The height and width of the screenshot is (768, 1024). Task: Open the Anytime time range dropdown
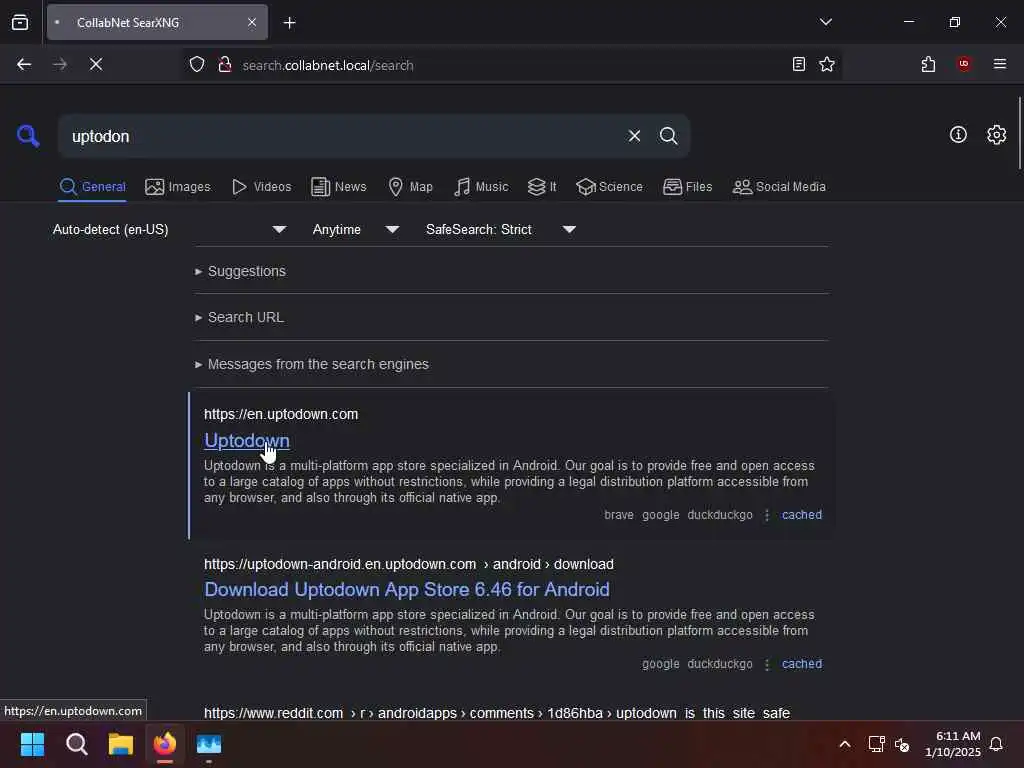coord(355,229)
